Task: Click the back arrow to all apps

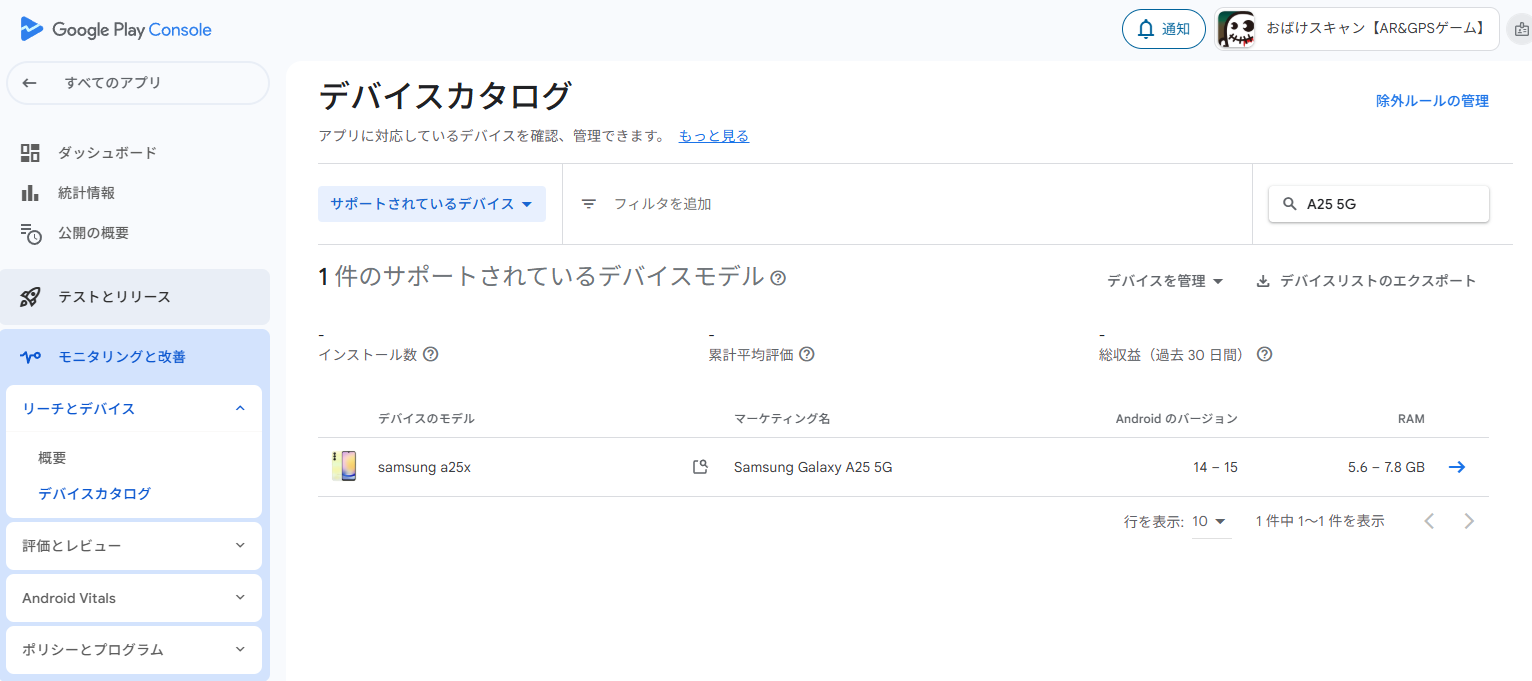Action: (30, 83)
